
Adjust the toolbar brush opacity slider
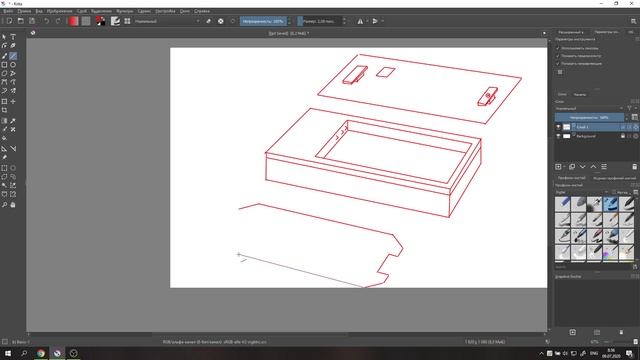[263, 21]
